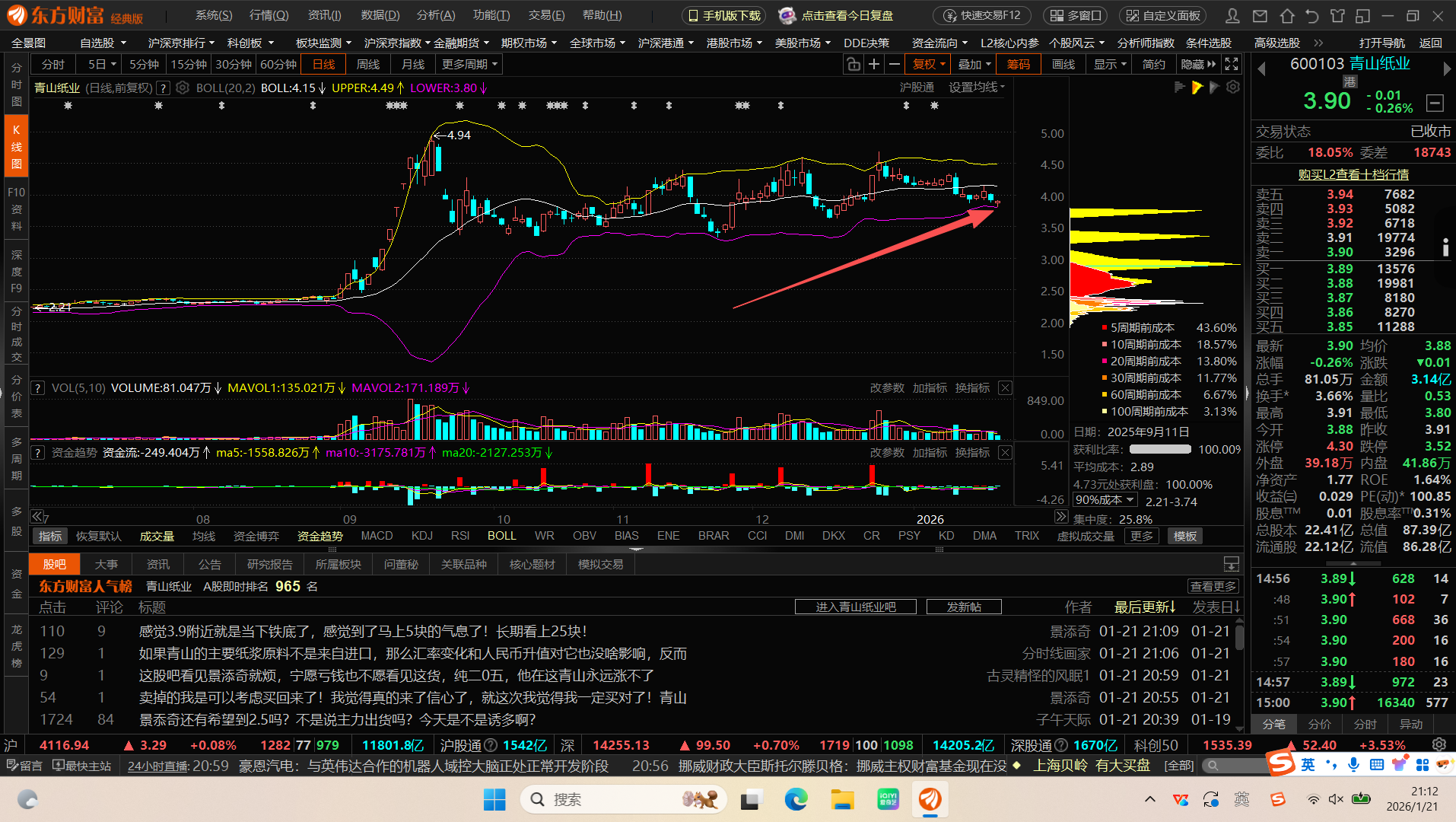Open File Explorer from taskbar
The height and width of the screenshot is (822, 1456).
pos(842,799)
